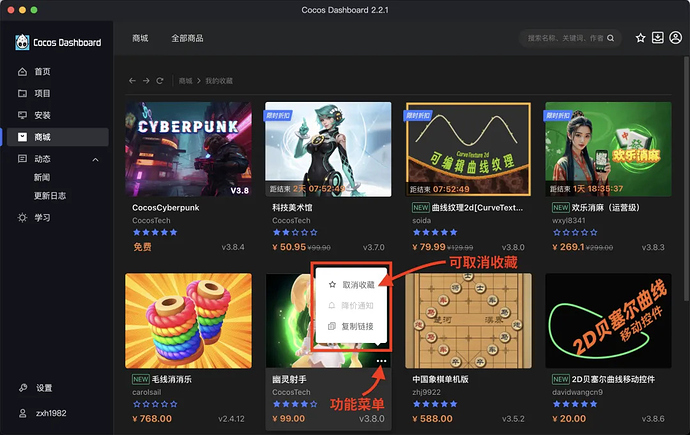The image size is (690, 435).
Task: Switch to 全部商品 tab
Action: click(187, 38)
